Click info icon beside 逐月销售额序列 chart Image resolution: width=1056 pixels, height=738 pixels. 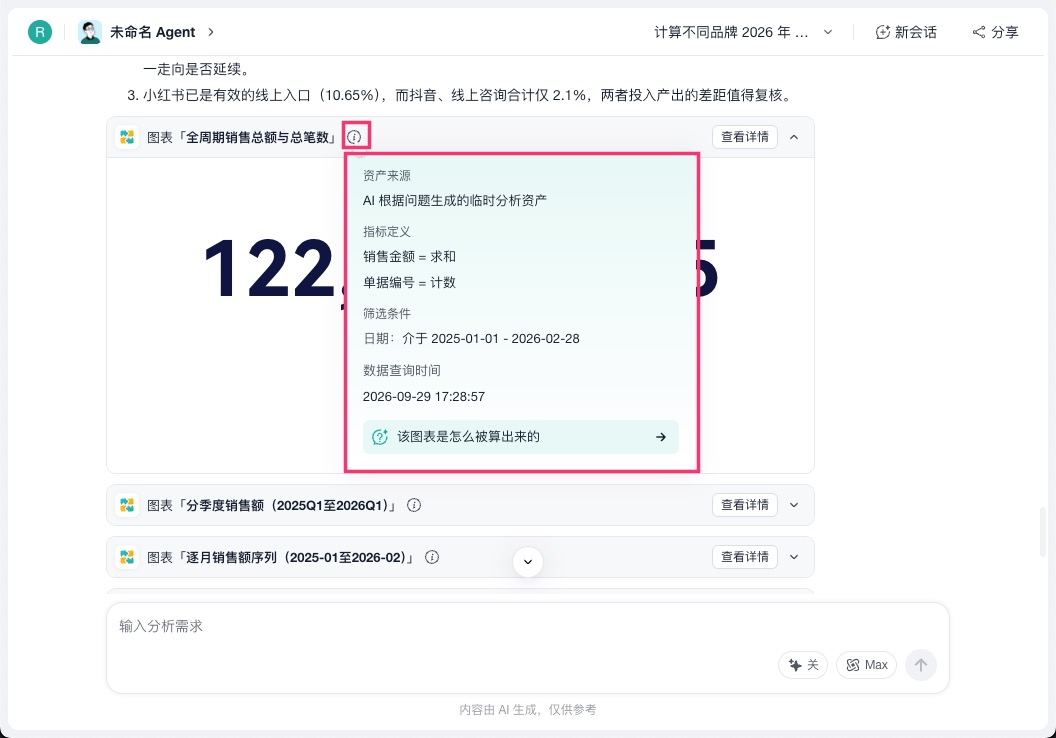[432, 557]
